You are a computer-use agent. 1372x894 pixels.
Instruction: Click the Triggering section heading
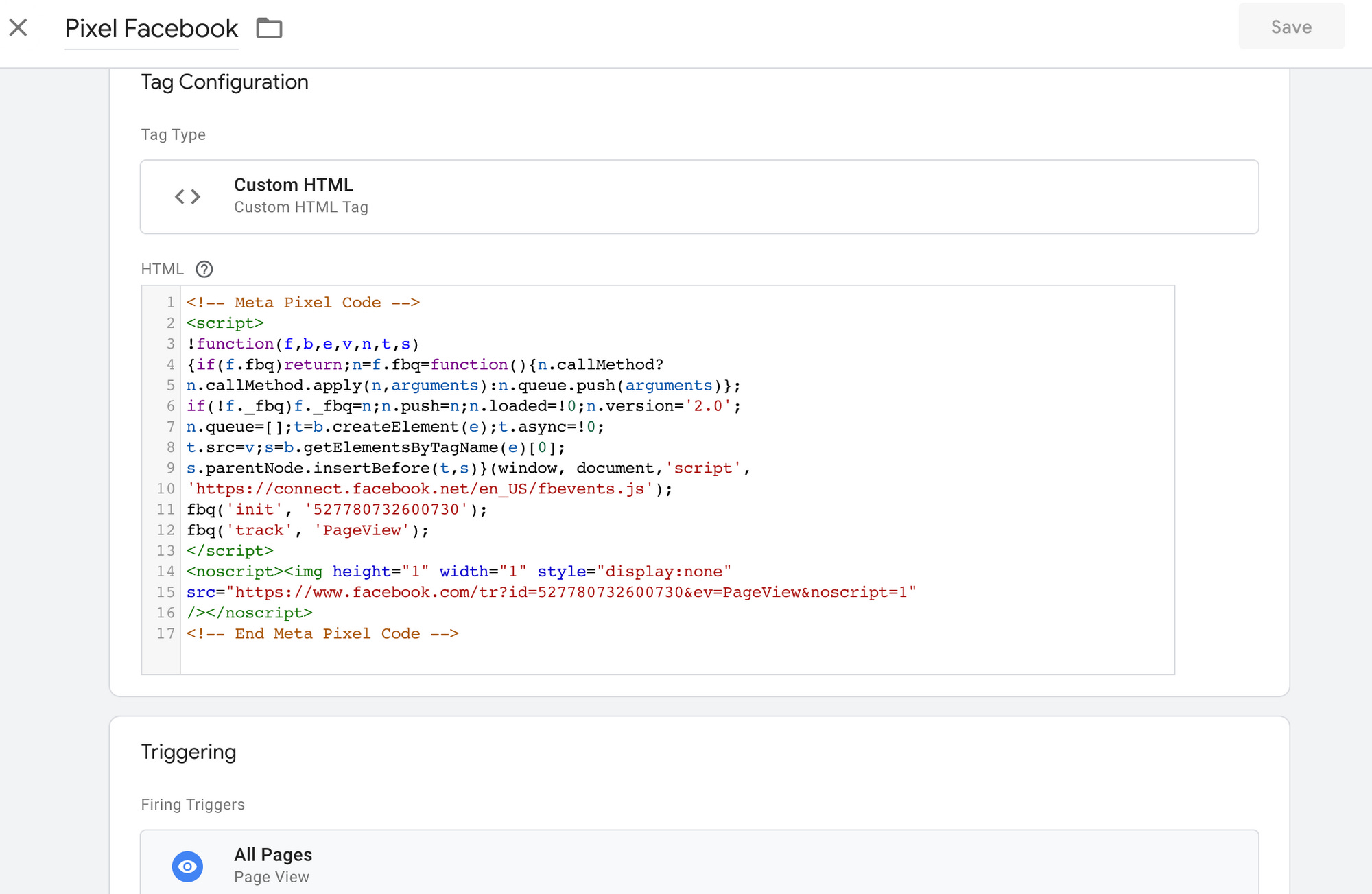(x=189, y=752)
